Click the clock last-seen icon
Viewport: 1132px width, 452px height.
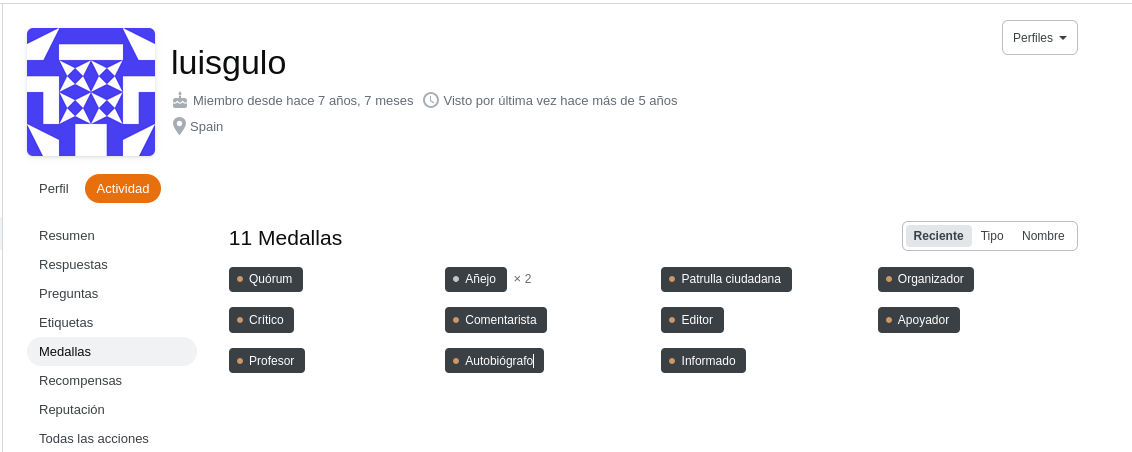pos(431,100)
